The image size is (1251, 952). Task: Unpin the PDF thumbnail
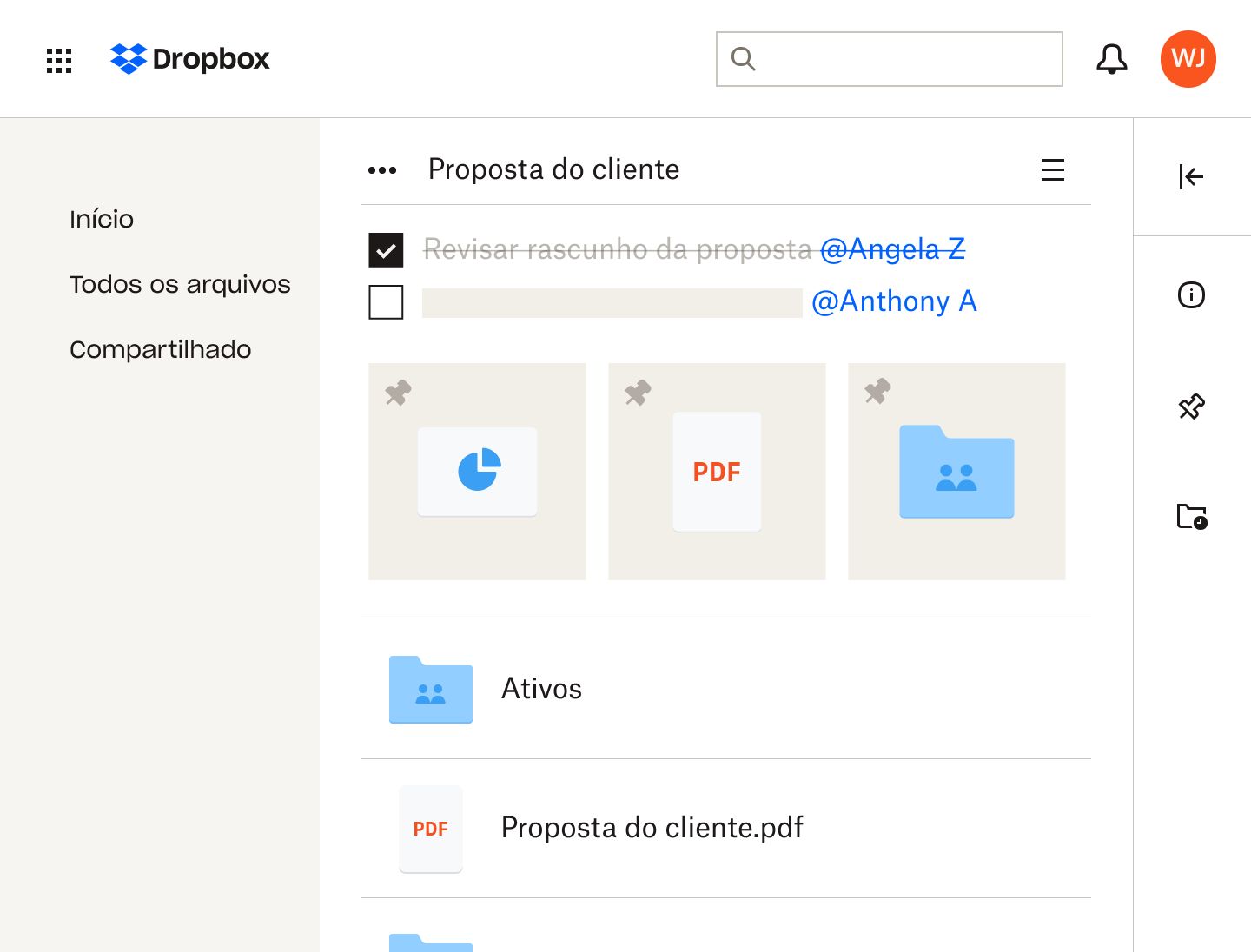coord(637,393)
